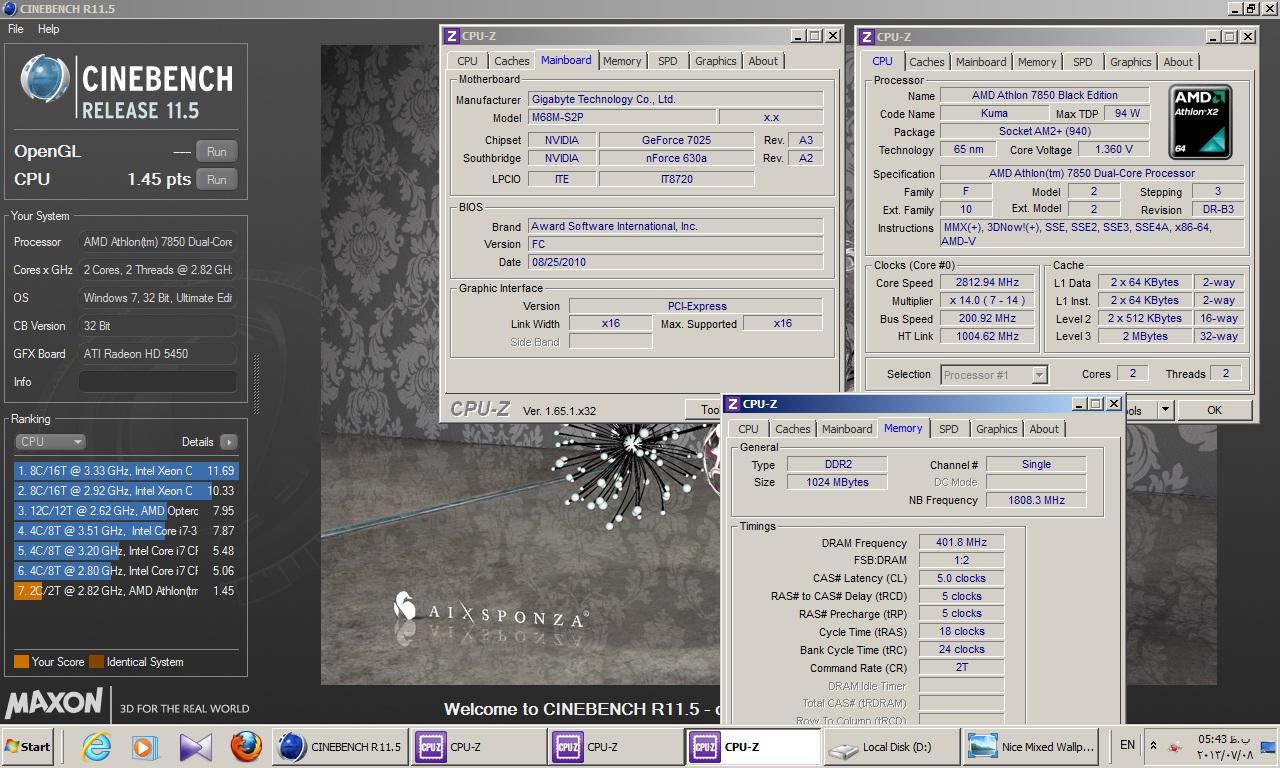The height and width of the screenshot is (768, 1280).
Task: Click the AMD Athlon X2 logo image
Action: 1200,122
